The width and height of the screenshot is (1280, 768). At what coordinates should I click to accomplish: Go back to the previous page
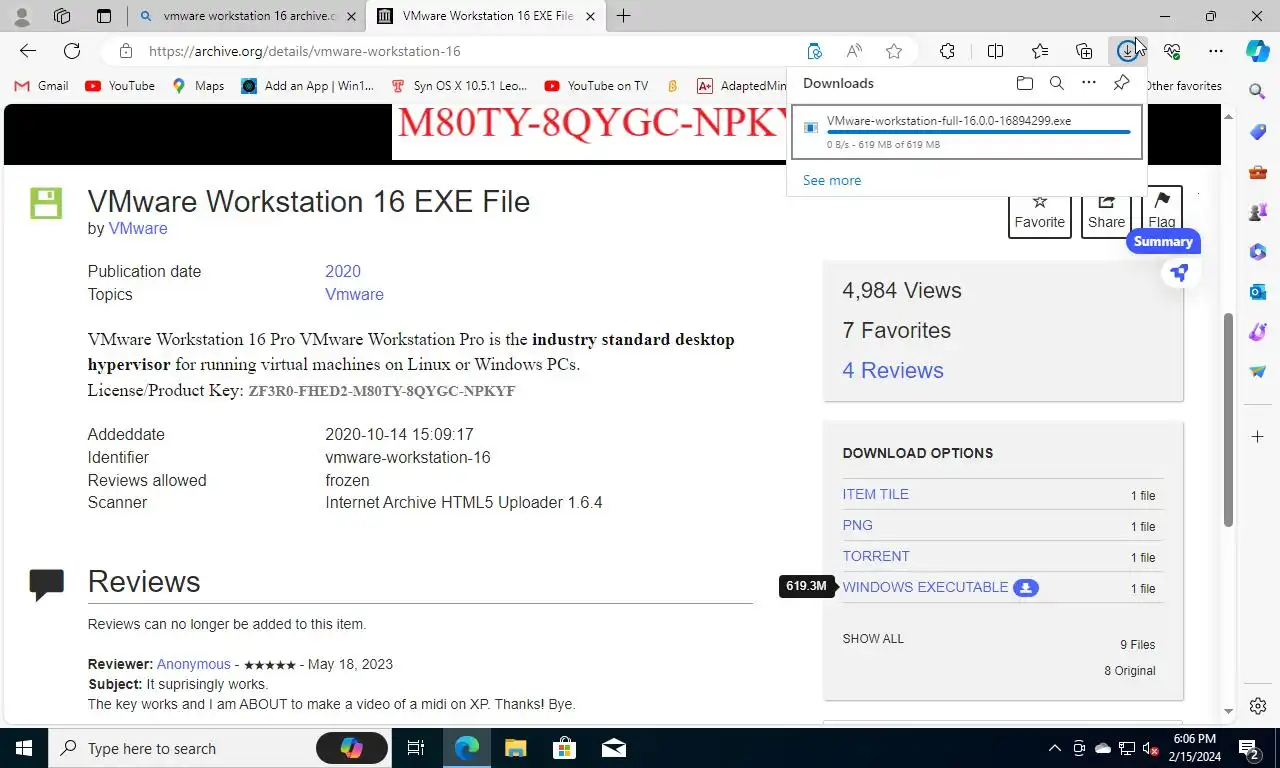tap(28, 51)
